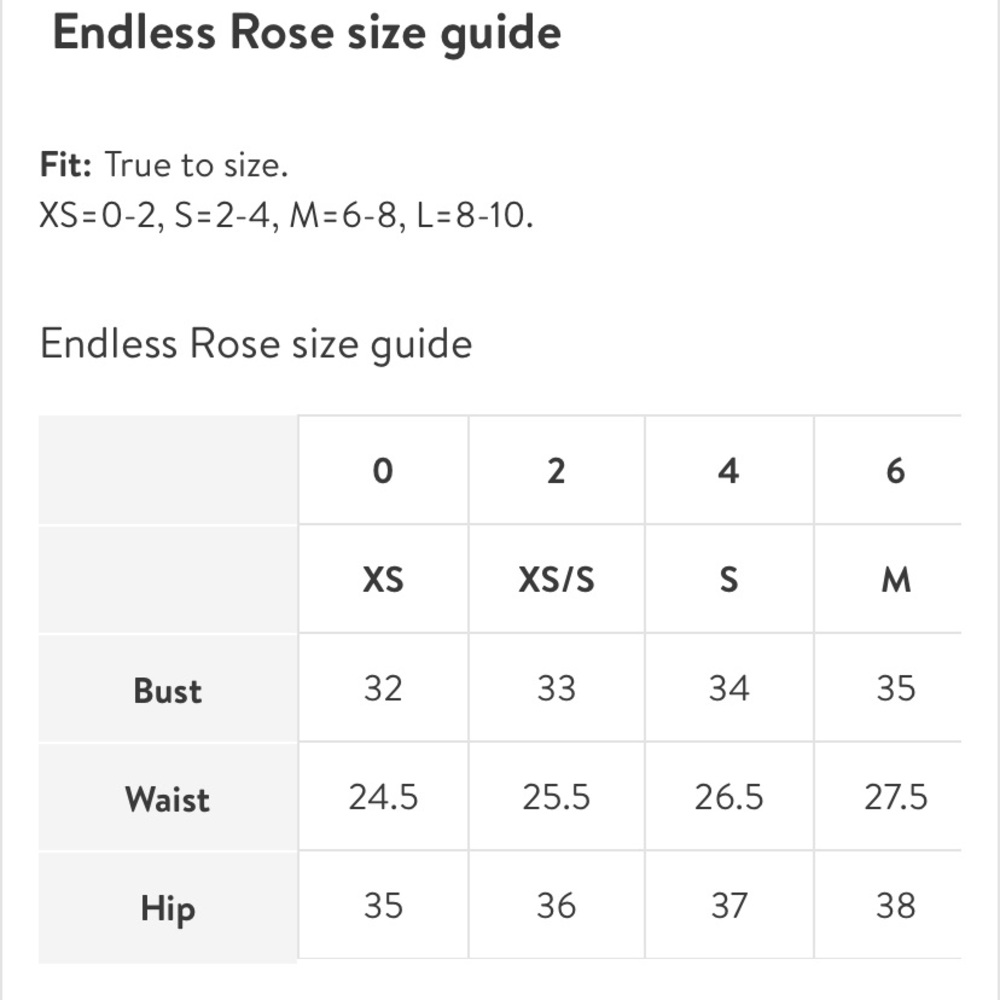
Task: Click the Waist row header
Action: pos(168,797)
